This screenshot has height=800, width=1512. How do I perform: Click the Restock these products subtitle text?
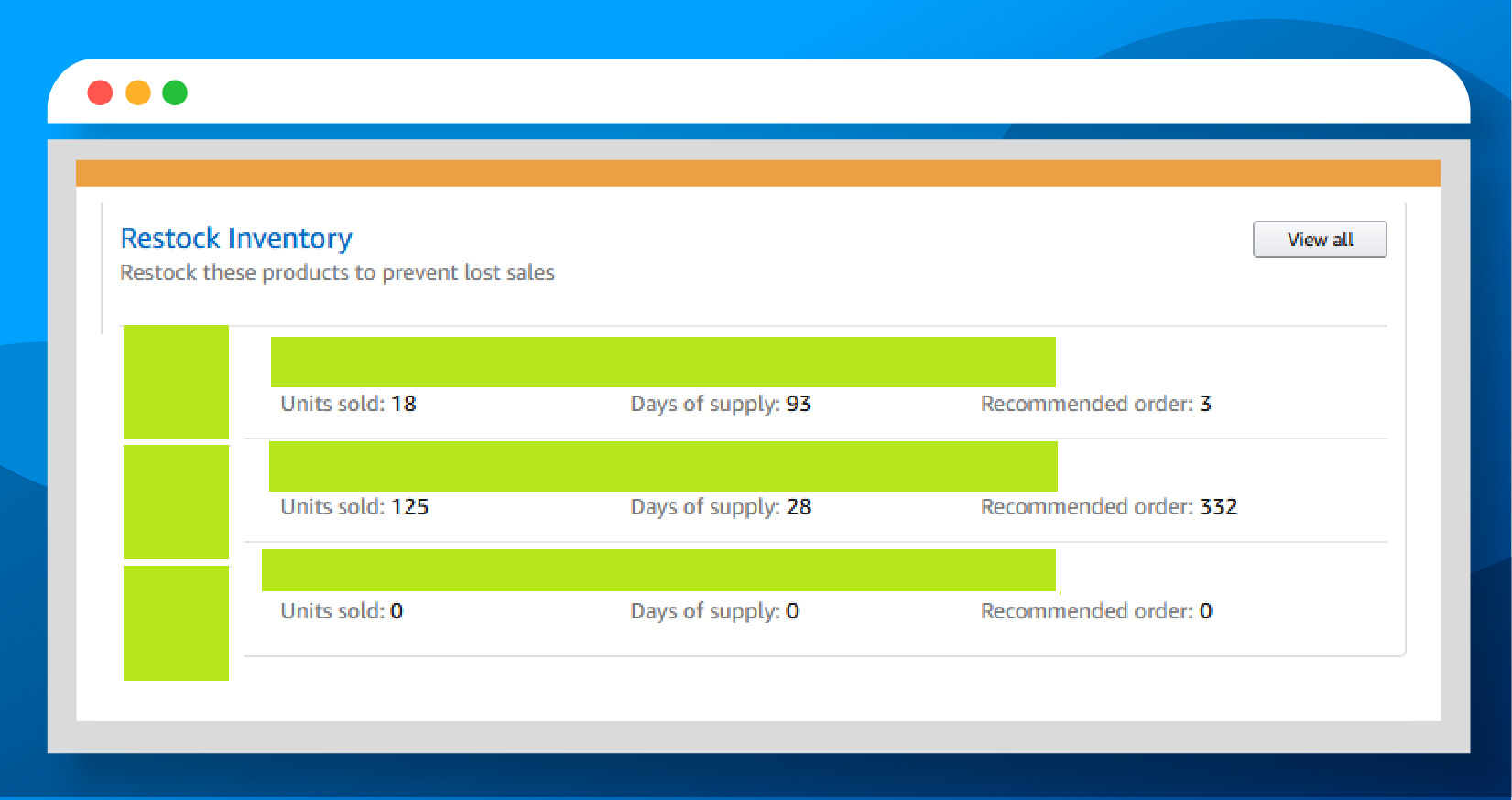pyautogui.click(x=337, y=273)
